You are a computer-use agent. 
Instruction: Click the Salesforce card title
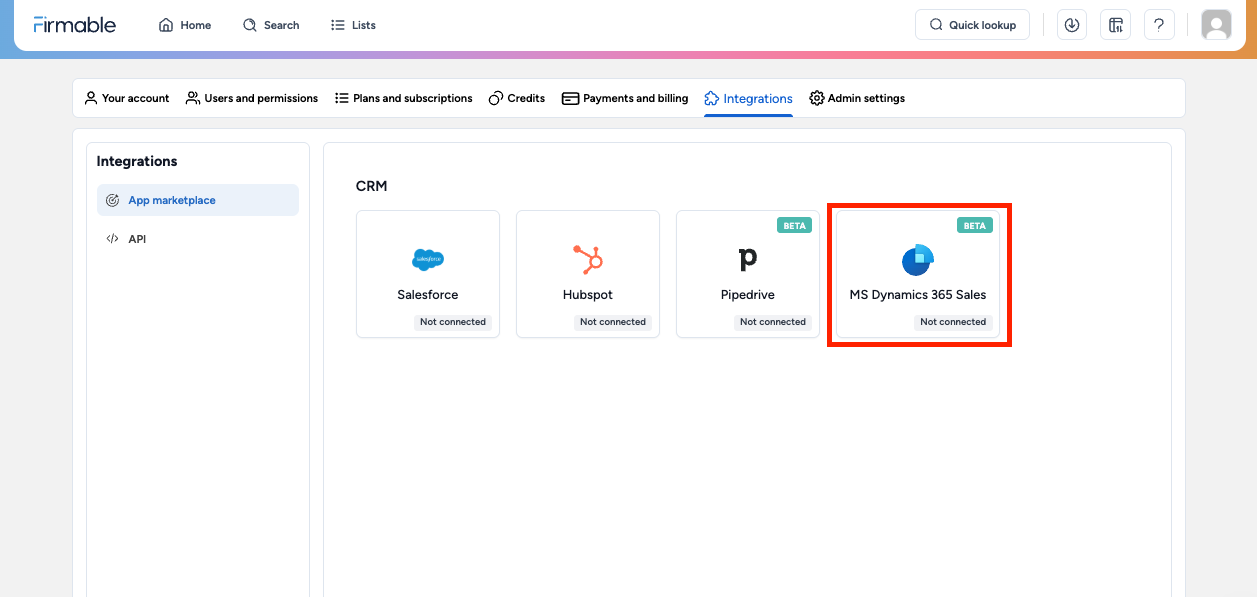pyautogui.click(x=428, y=295)
